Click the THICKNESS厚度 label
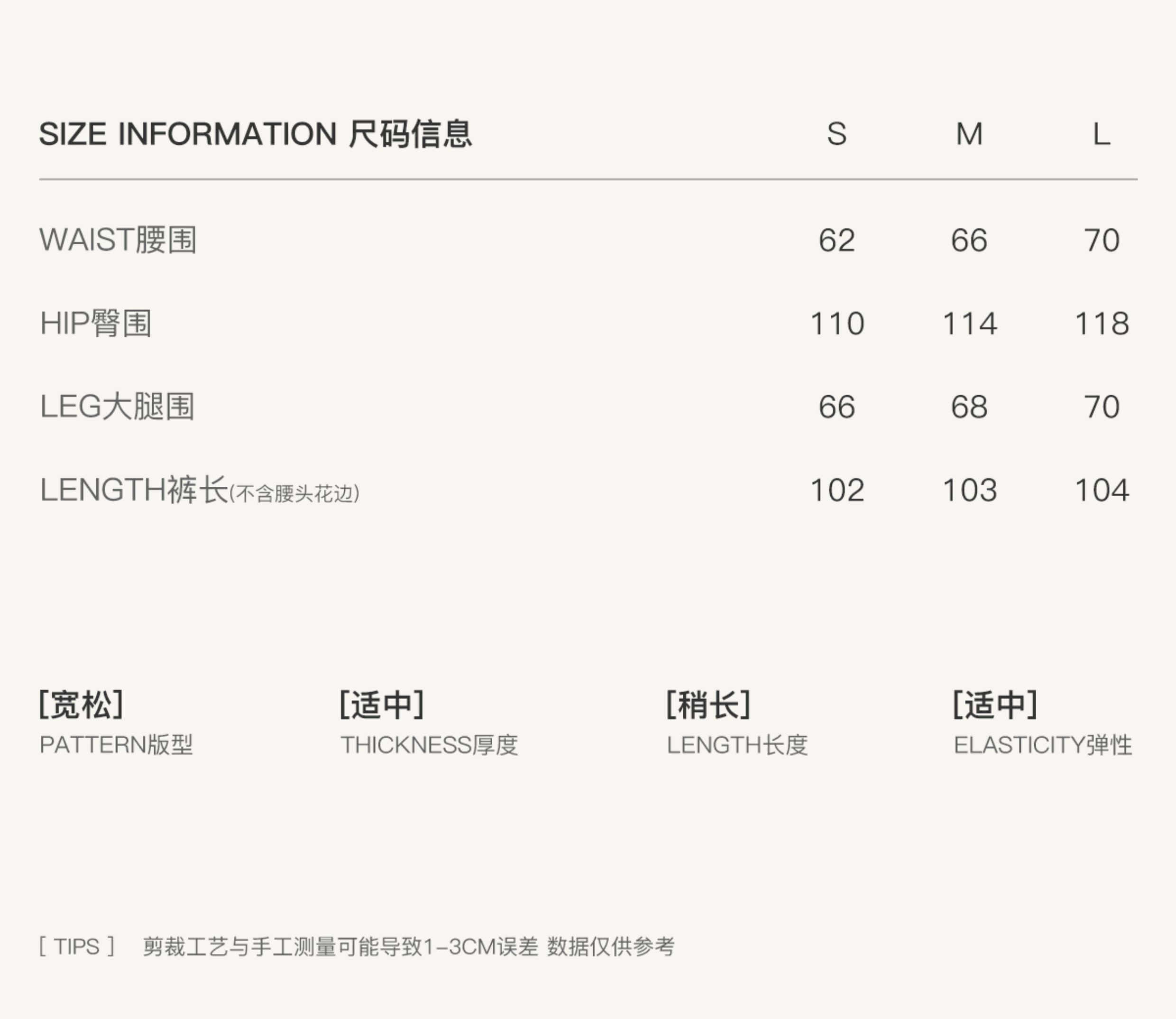This screenshot has width=1176, height=1019. click(x=429, y=745)
